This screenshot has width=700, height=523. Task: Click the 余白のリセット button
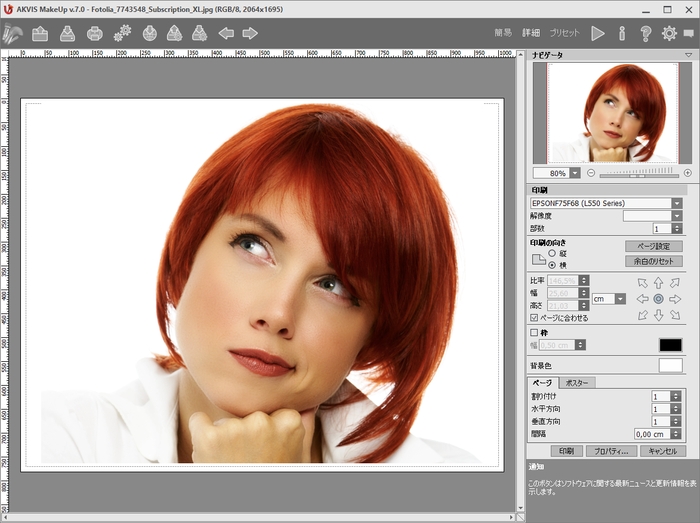(x=654, y=262)
